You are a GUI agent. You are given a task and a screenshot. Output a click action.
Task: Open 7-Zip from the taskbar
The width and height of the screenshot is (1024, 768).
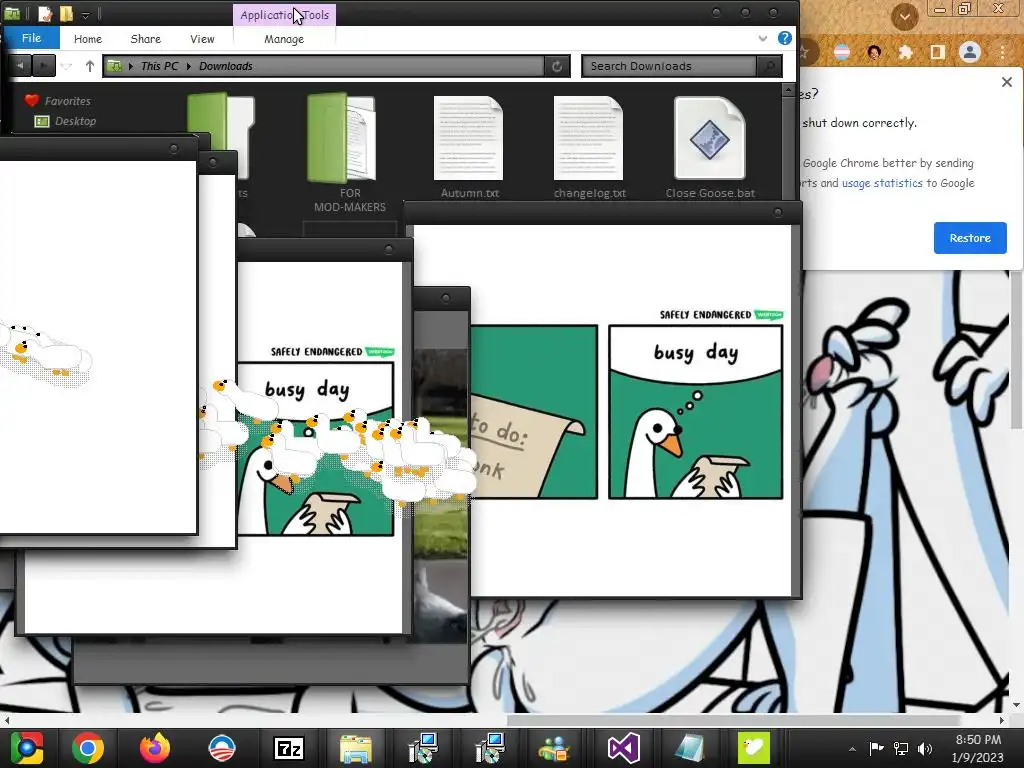pyautogui.click(x=288, y=748)
